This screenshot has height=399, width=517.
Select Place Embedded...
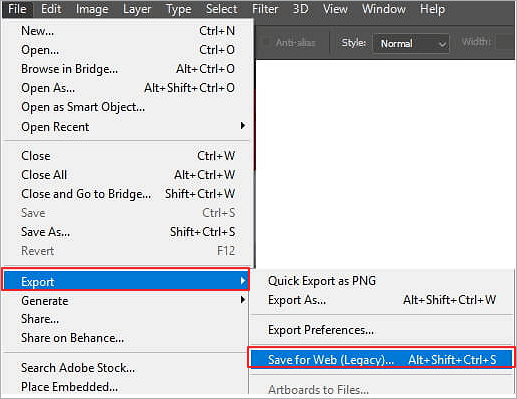click(x=126, y=387)
